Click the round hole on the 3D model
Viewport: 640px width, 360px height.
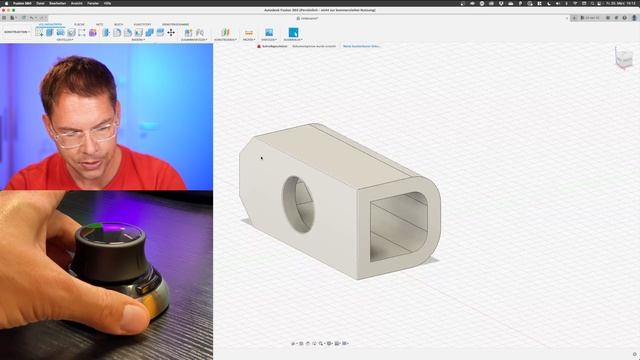point(298,204)
